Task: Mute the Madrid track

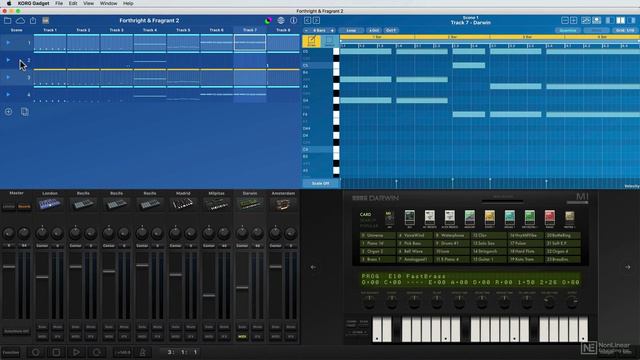Action: (191, 327)
